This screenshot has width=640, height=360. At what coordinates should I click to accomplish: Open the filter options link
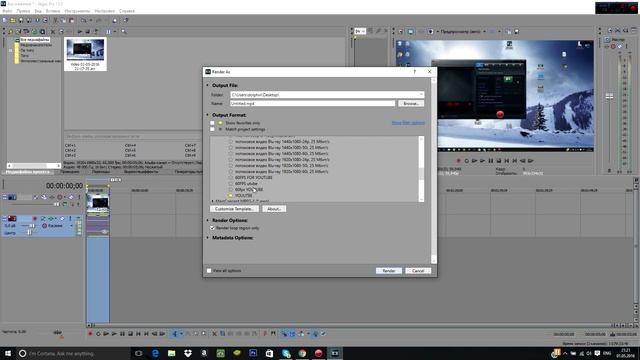pyautogui.click(x=408, y=123)
